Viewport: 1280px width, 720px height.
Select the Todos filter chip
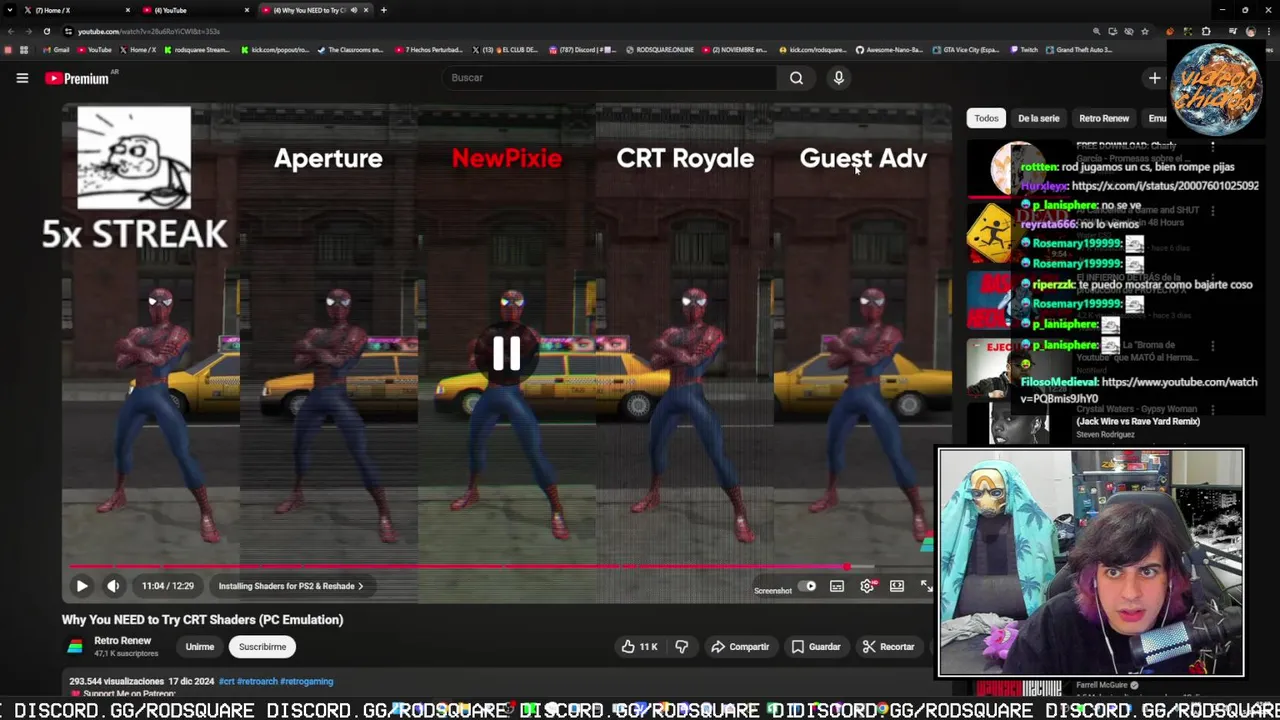pyautogui.click(x=986, y=118)
